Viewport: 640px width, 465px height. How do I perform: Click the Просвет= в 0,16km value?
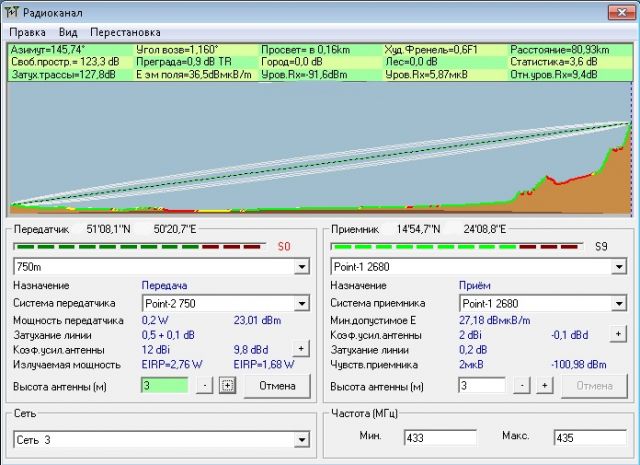(305, 50)
